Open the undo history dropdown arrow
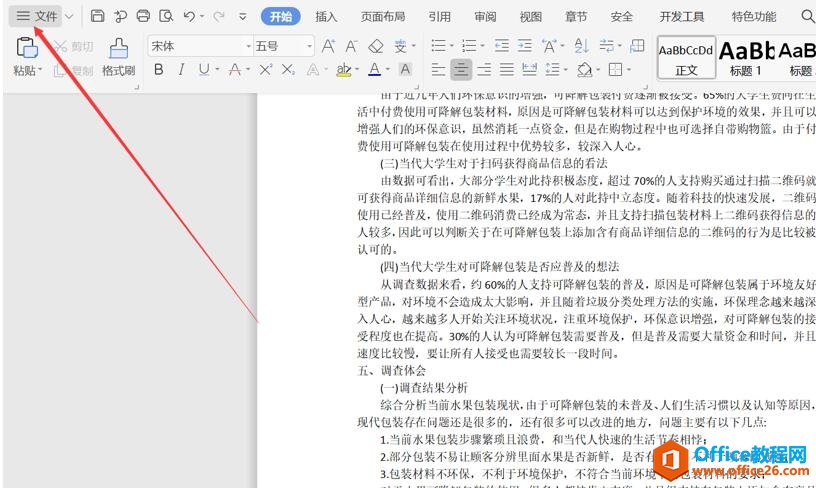816x488 pixels. [x=202, y=17]
